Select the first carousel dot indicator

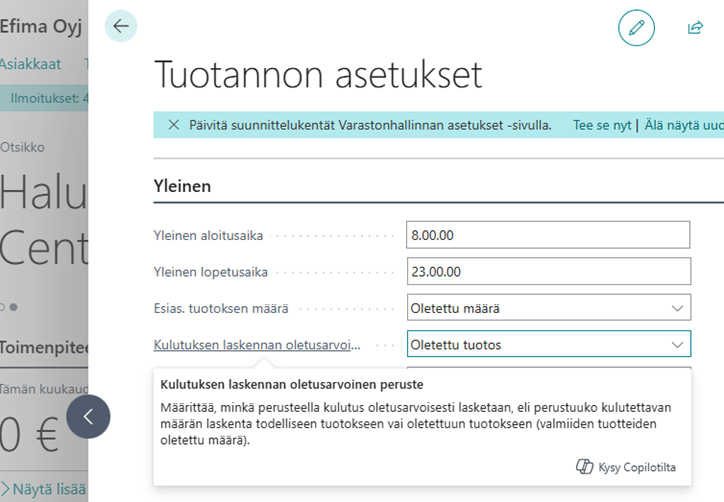(x=3, y=306)
